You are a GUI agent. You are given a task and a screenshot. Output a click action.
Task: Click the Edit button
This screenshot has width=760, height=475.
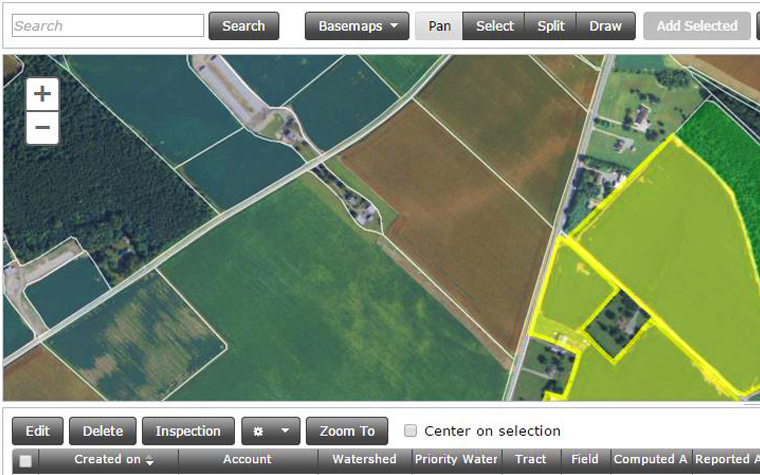(x=38, y=431)
